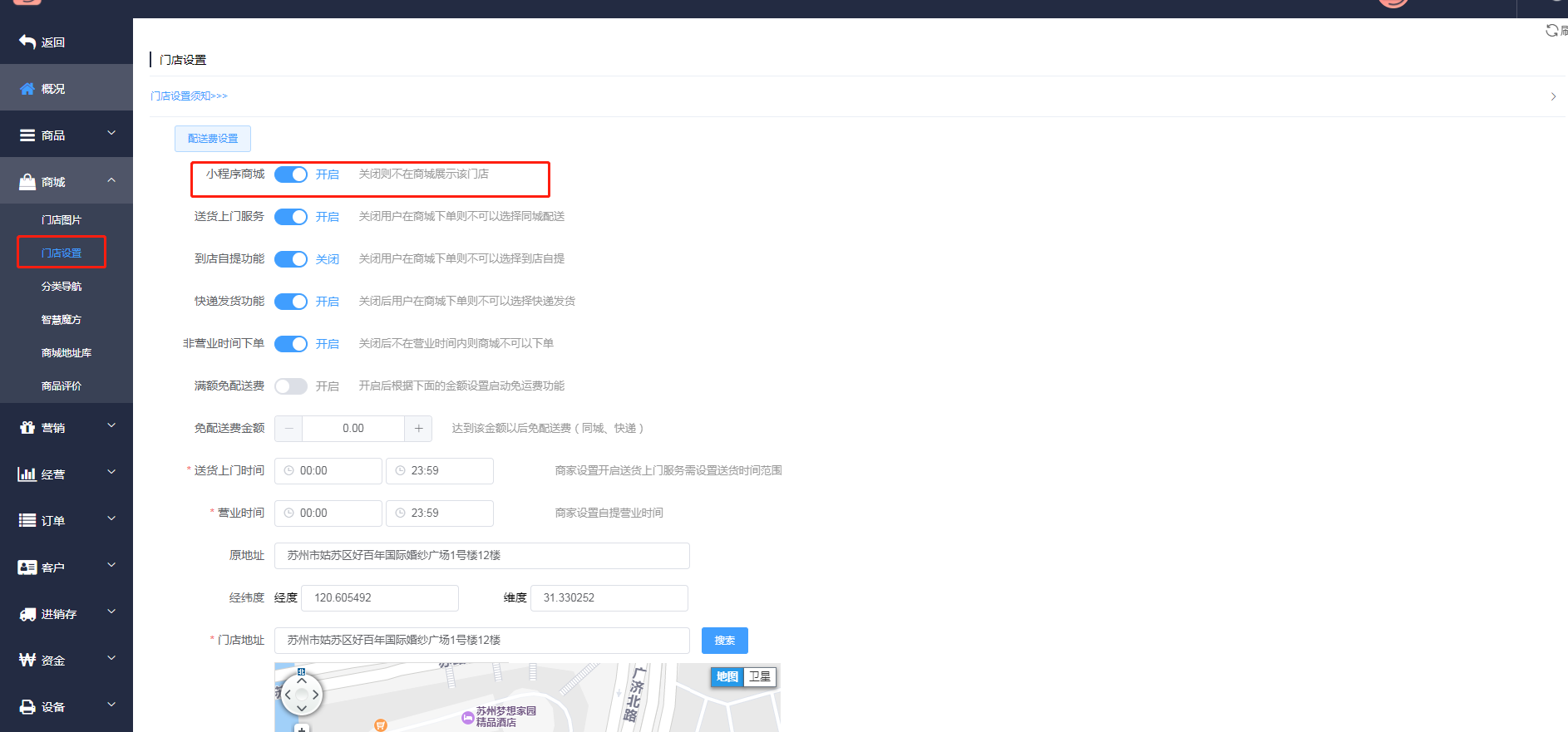Toggle the 小程序商城 switch
Viewport: 1568px width, 732px height.
coord(291,174)
